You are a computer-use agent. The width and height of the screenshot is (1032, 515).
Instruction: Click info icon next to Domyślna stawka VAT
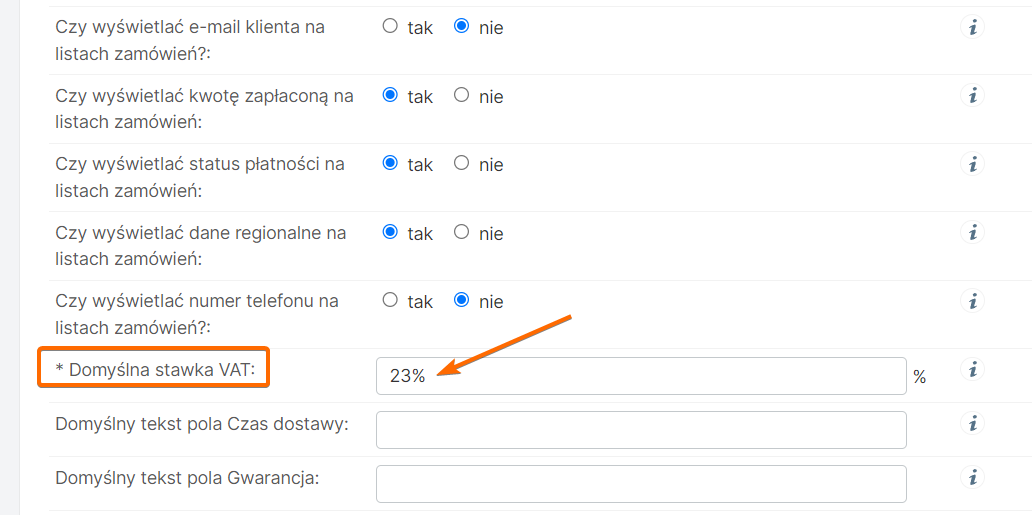(x=972, y=370)
